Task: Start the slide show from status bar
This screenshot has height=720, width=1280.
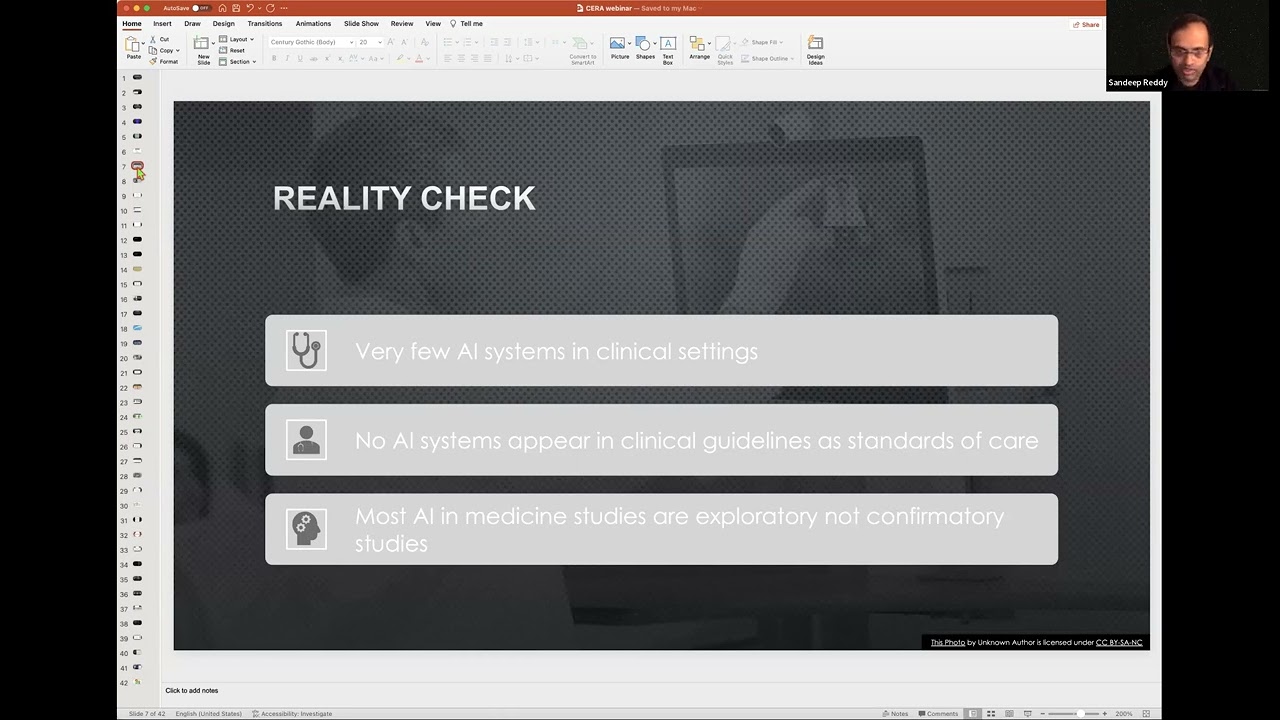Action: coord(1027,714)
